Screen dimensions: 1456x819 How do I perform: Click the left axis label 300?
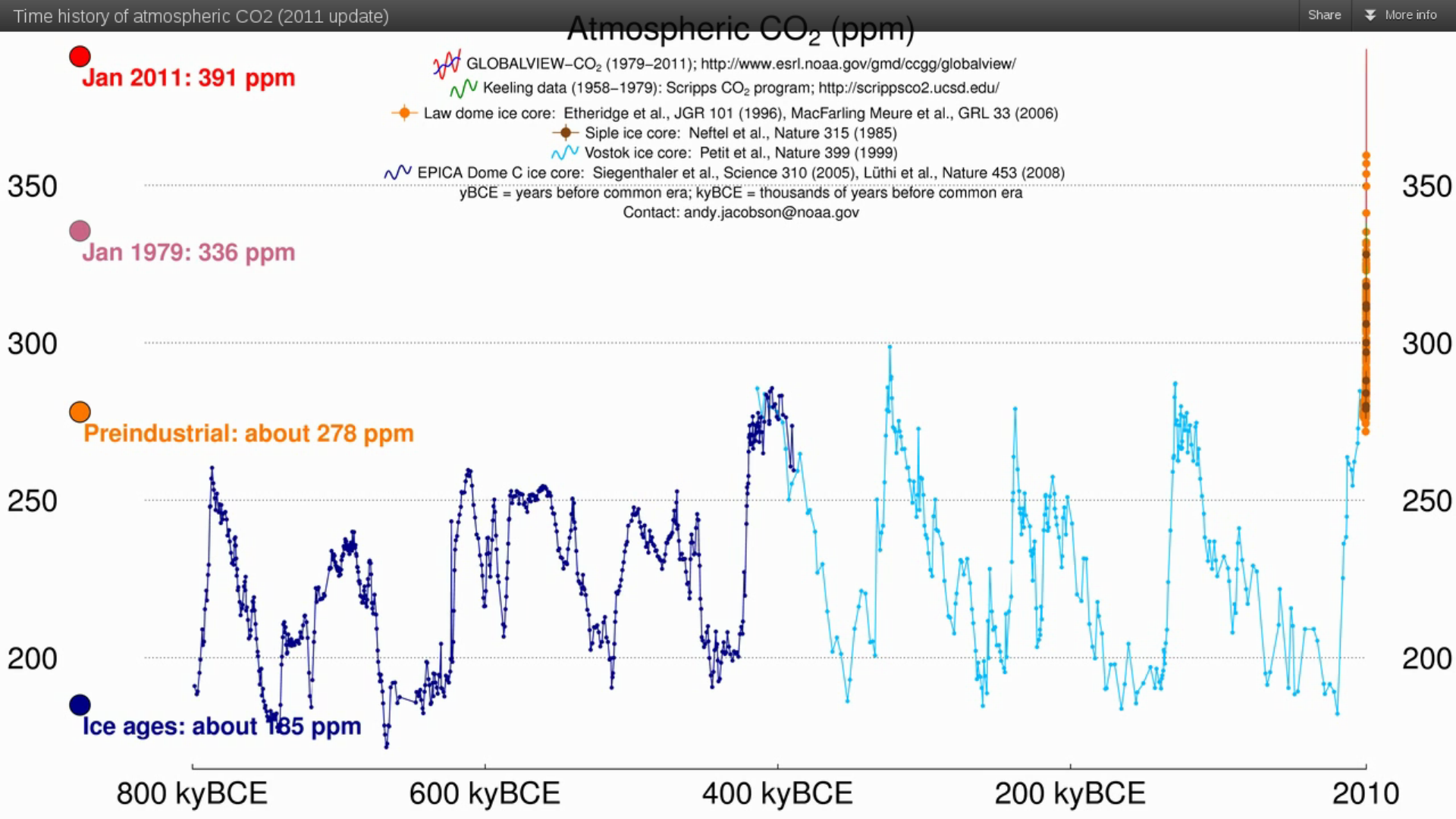click(x=33, y=344)
